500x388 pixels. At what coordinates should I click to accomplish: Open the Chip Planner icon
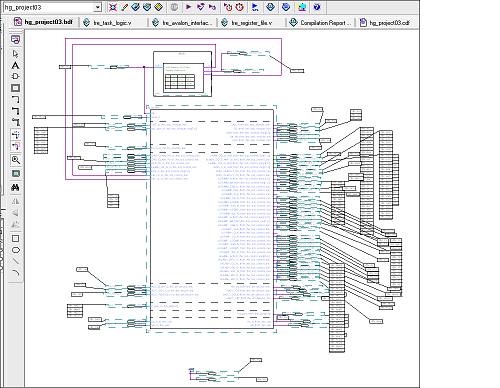(147, 7)
